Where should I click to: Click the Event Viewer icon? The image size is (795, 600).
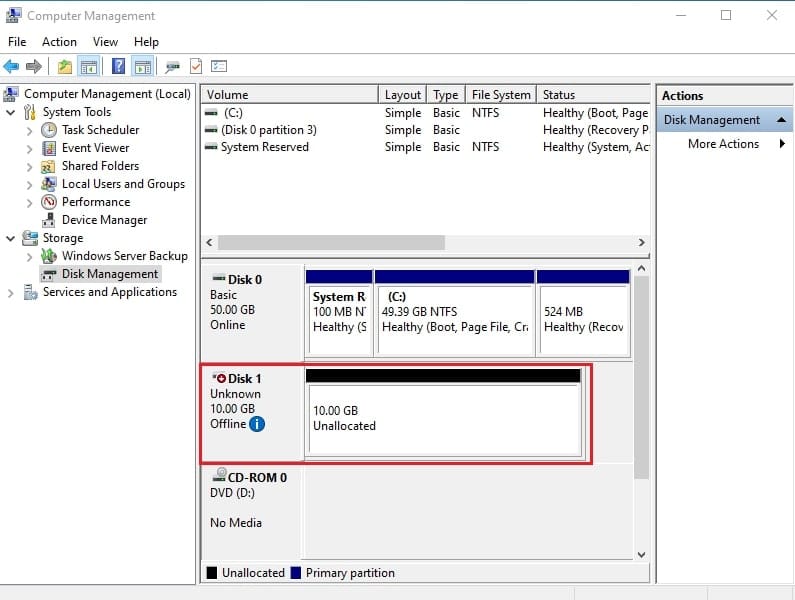49,148
